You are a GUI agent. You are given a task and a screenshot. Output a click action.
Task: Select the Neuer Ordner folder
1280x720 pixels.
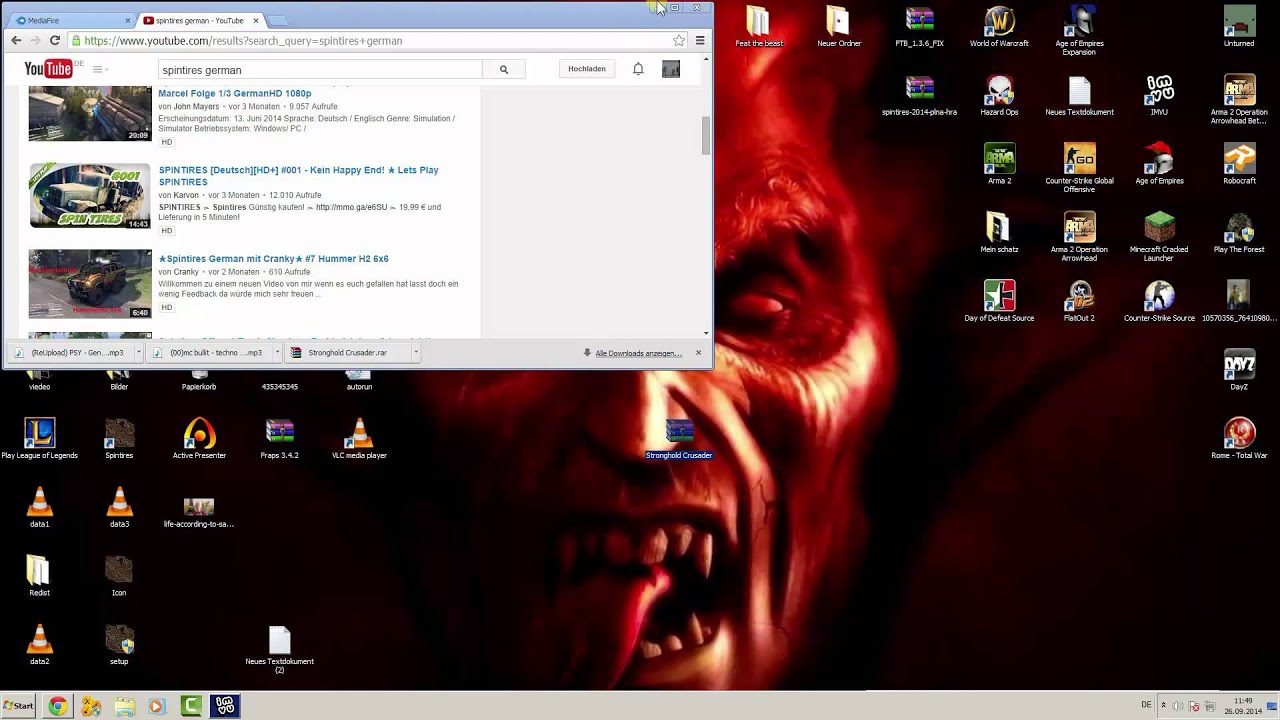(839, 27)
